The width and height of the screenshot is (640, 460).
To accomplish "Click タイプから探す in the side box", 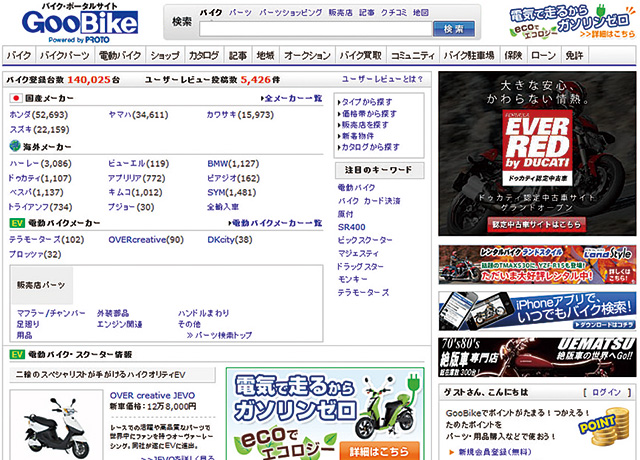I will (x=366, y=102).
